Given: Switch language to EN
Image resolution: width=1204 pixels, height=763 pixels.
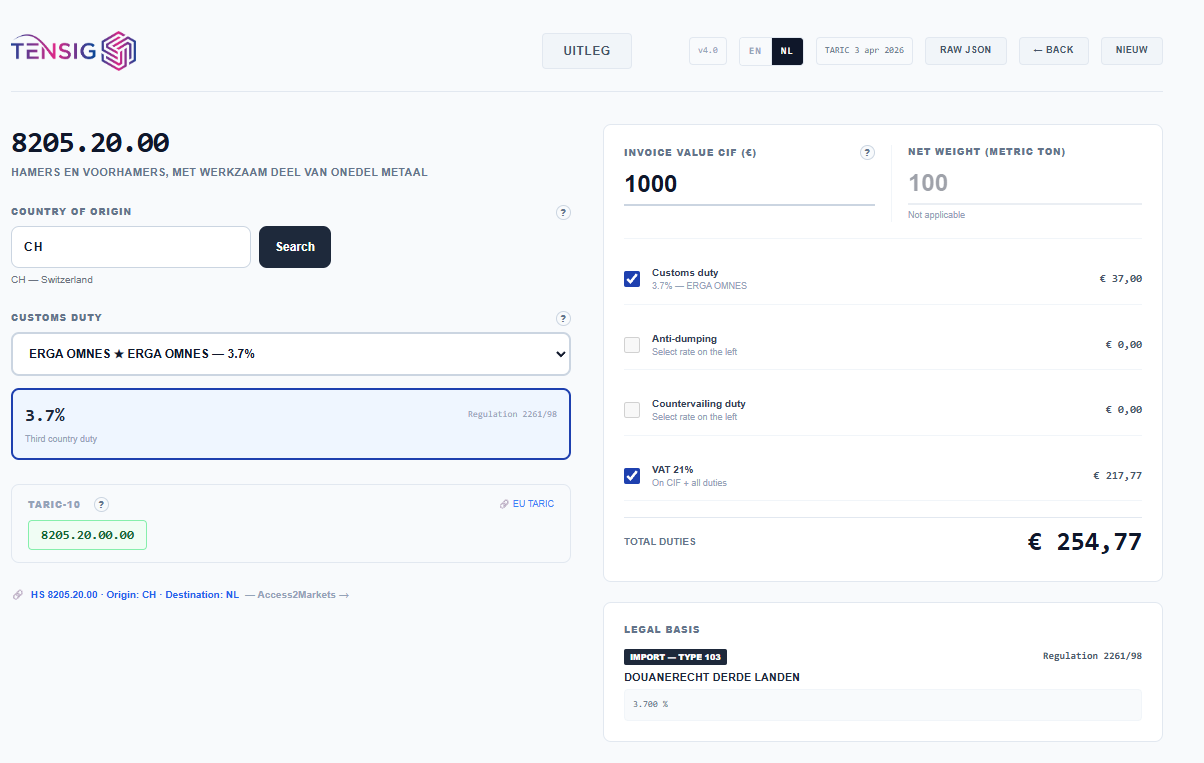Looking at the screenshot, I should 755,51.
